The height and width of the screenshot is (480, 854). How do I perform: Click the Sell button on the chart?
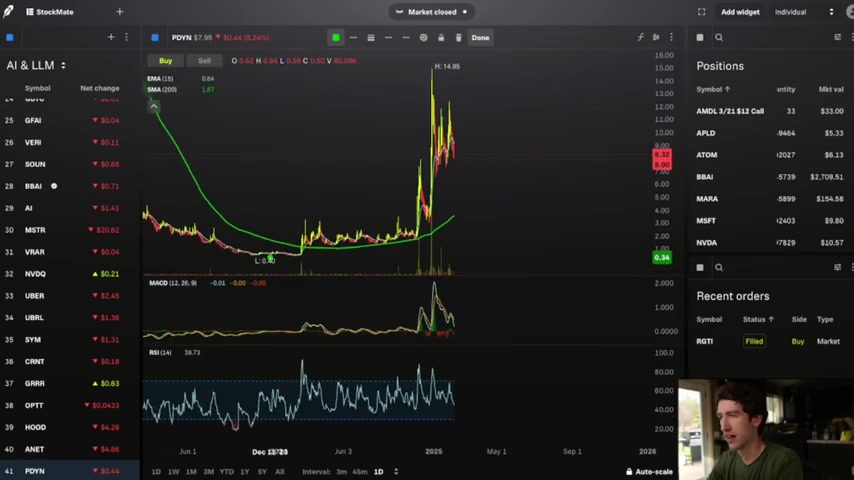pos(204,60)
